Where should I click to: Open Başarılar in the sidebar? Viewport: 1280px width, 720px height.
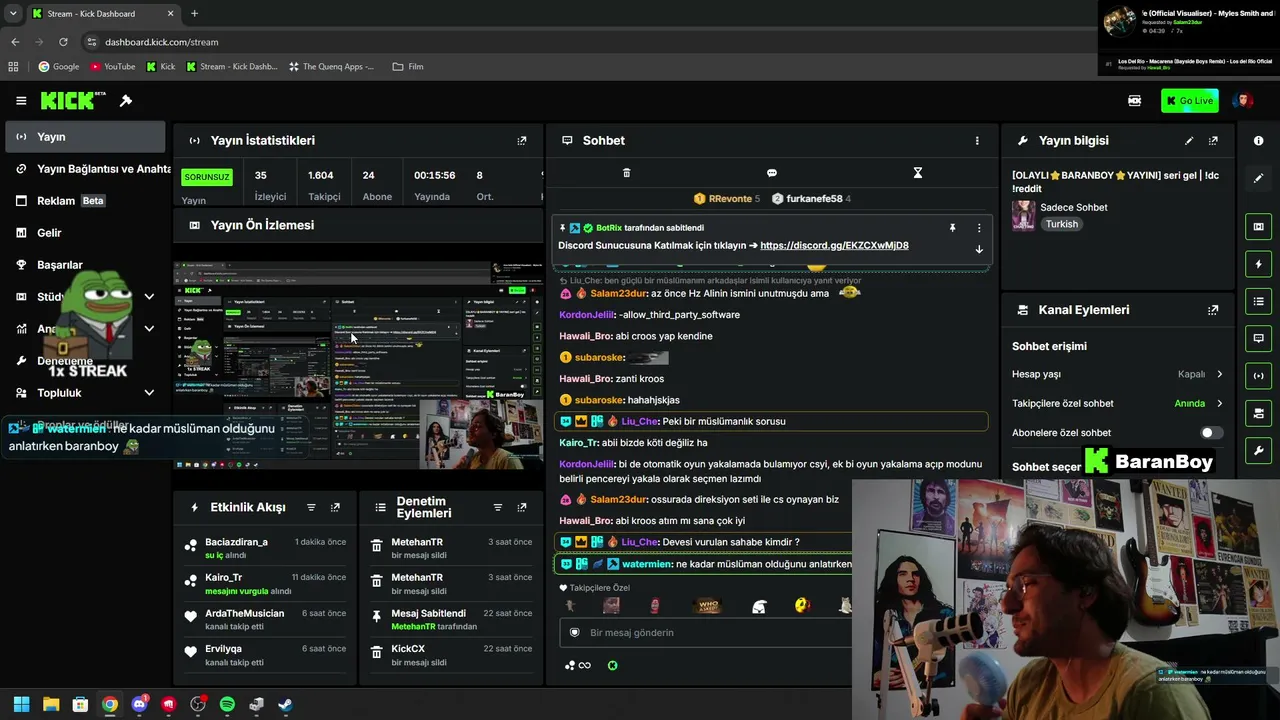(85, 265)
